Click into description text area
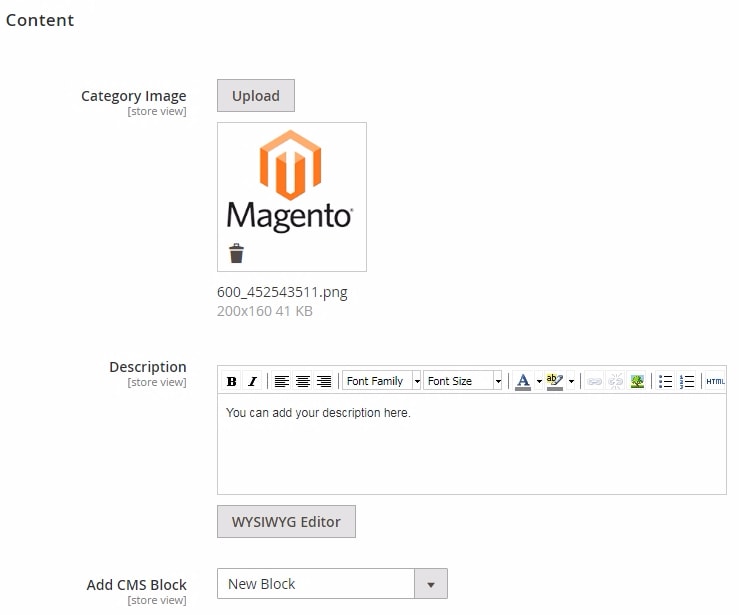739x615 pixels. pos(471,444)
